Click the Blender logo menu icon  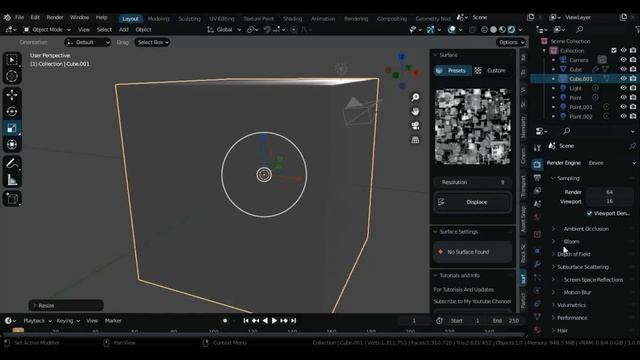point(7,18)
